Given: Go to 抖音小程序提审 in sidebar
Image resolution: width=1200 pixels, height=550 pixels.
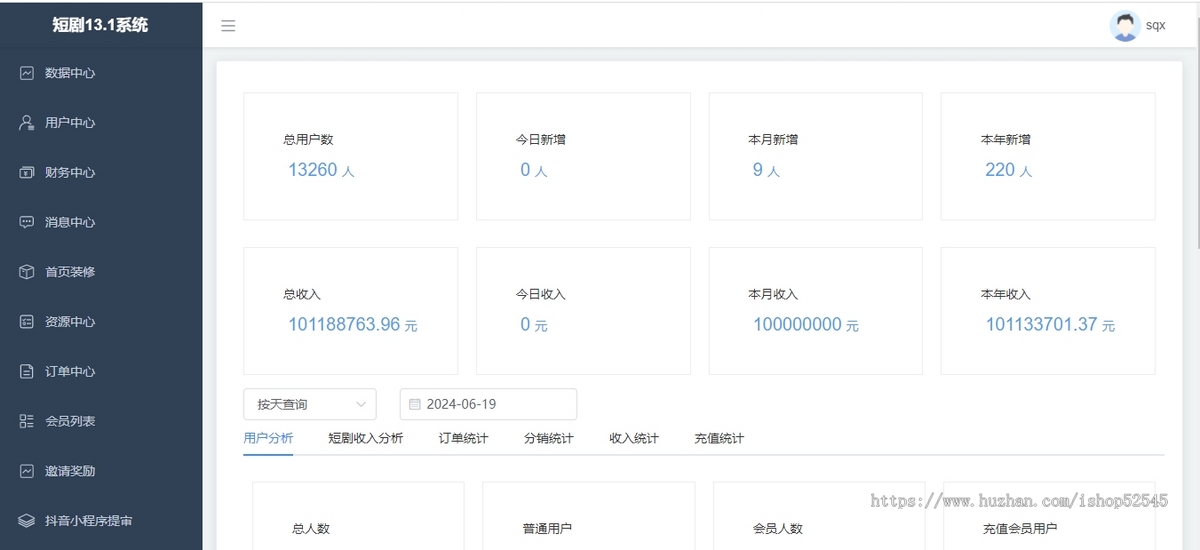Looking at the screenshot, I should tap(101, 521).
